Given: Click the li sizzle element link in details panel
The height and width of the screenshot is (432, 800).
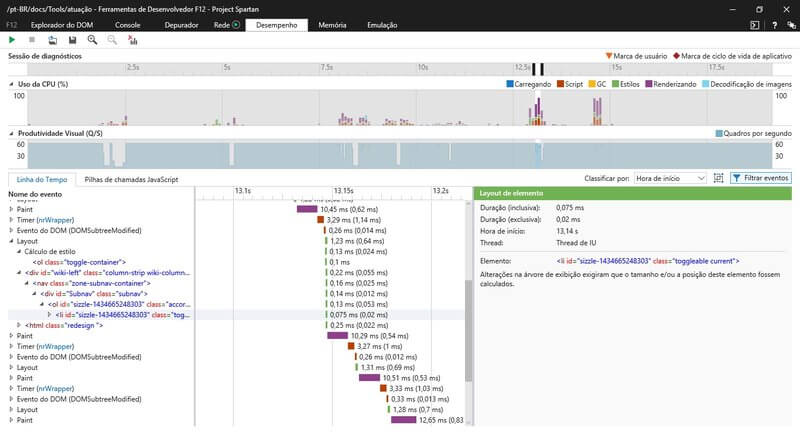Looking at the screenshot, I should click(x=647, y=261).
